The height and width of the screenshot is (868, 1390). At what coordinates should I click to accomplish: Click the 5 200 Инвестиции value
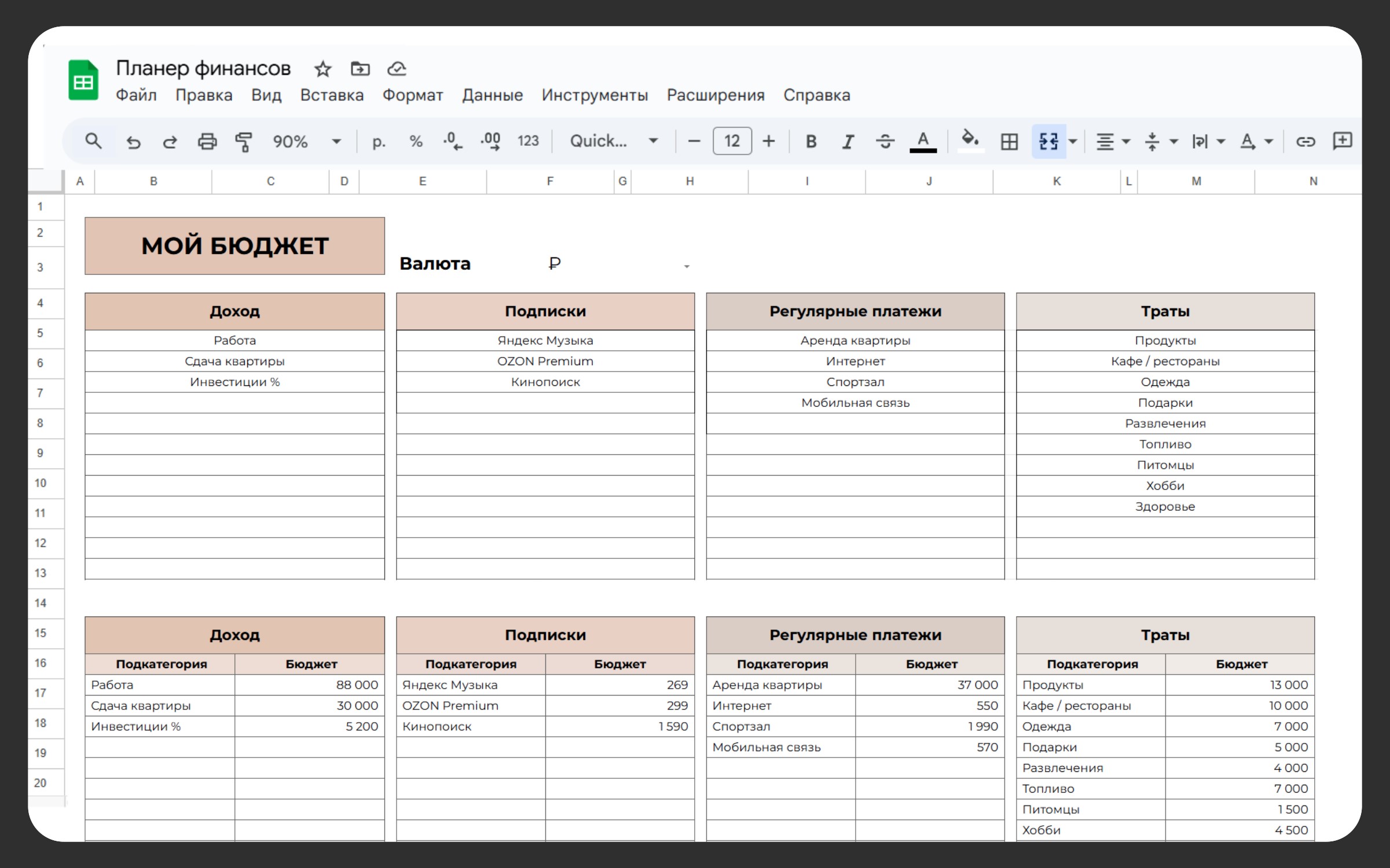(x=310, y=726)
